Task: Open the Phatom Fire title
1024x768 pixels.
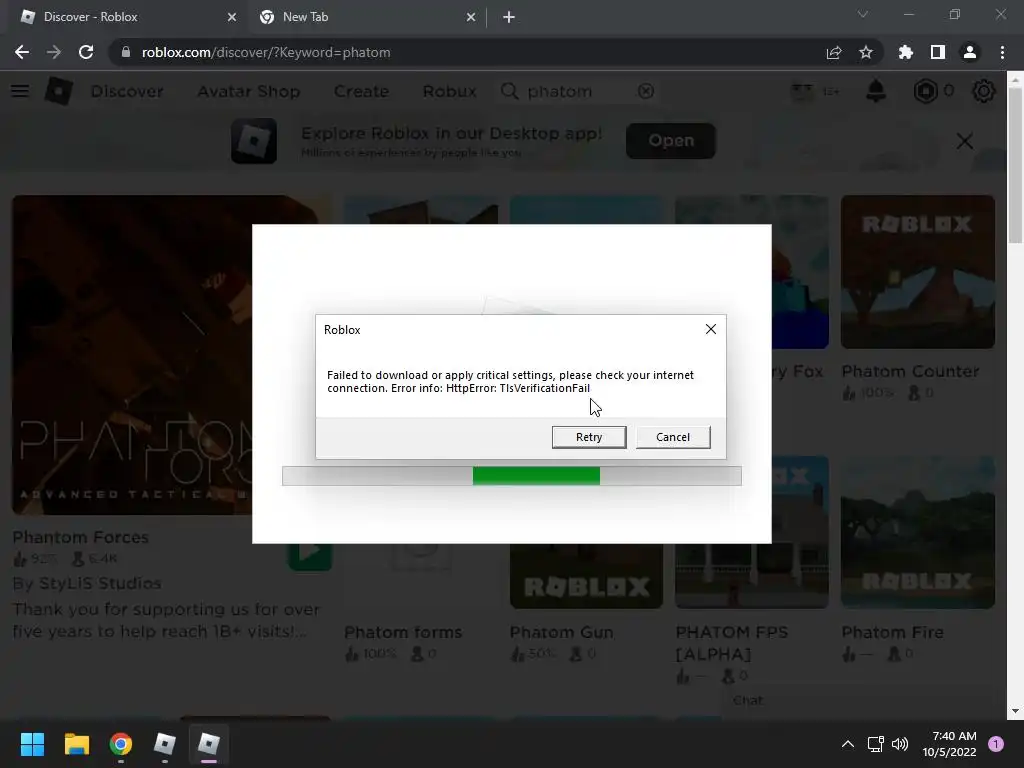Action: point(892,632)
